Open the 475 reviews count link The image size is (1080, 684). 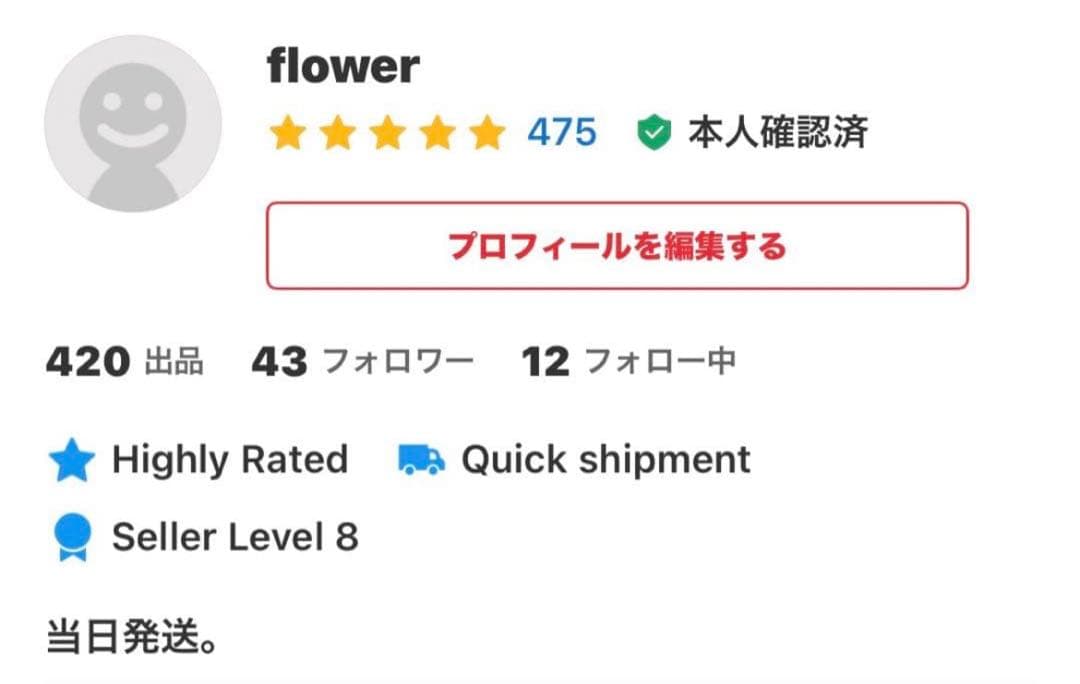(x=562, y=132)
